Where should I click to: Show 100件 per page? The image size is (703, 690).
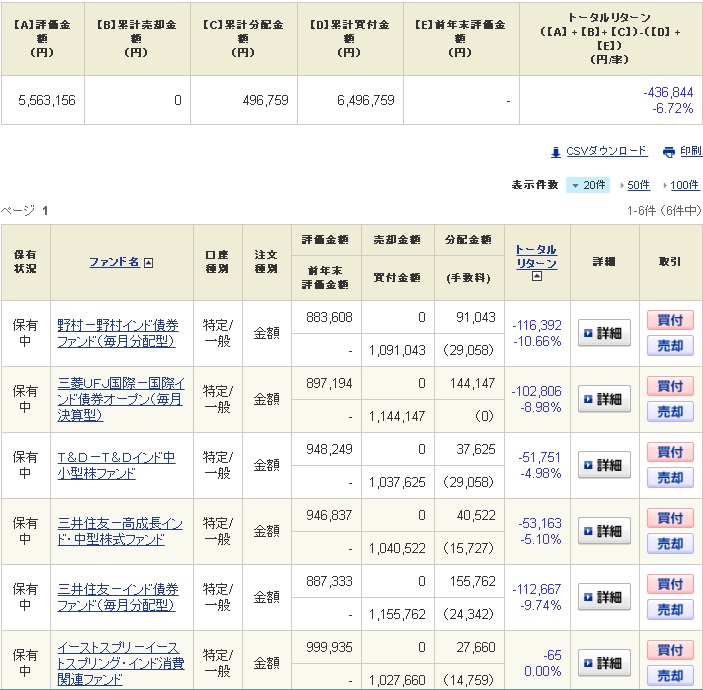[x=684, y=185]
